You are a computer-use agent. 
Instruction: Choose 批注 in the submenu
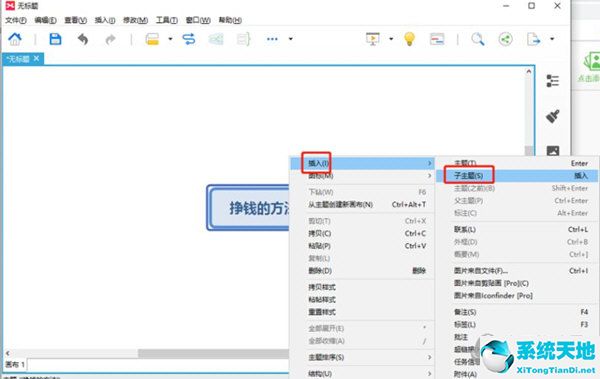[x=461, y=337]
